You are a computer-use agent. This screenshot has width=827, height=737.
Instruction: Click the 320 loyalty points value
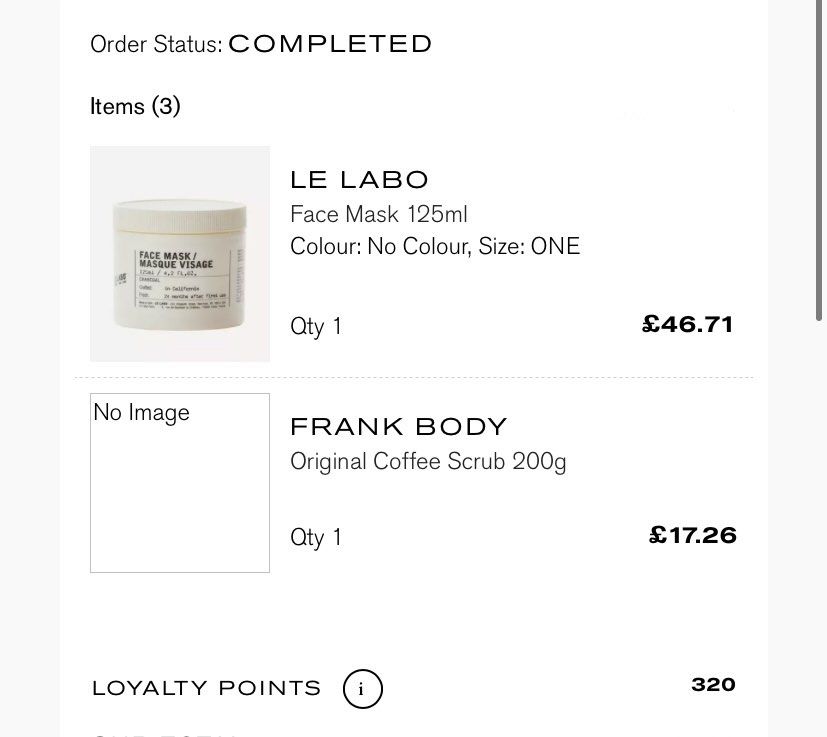click(712, 684)
